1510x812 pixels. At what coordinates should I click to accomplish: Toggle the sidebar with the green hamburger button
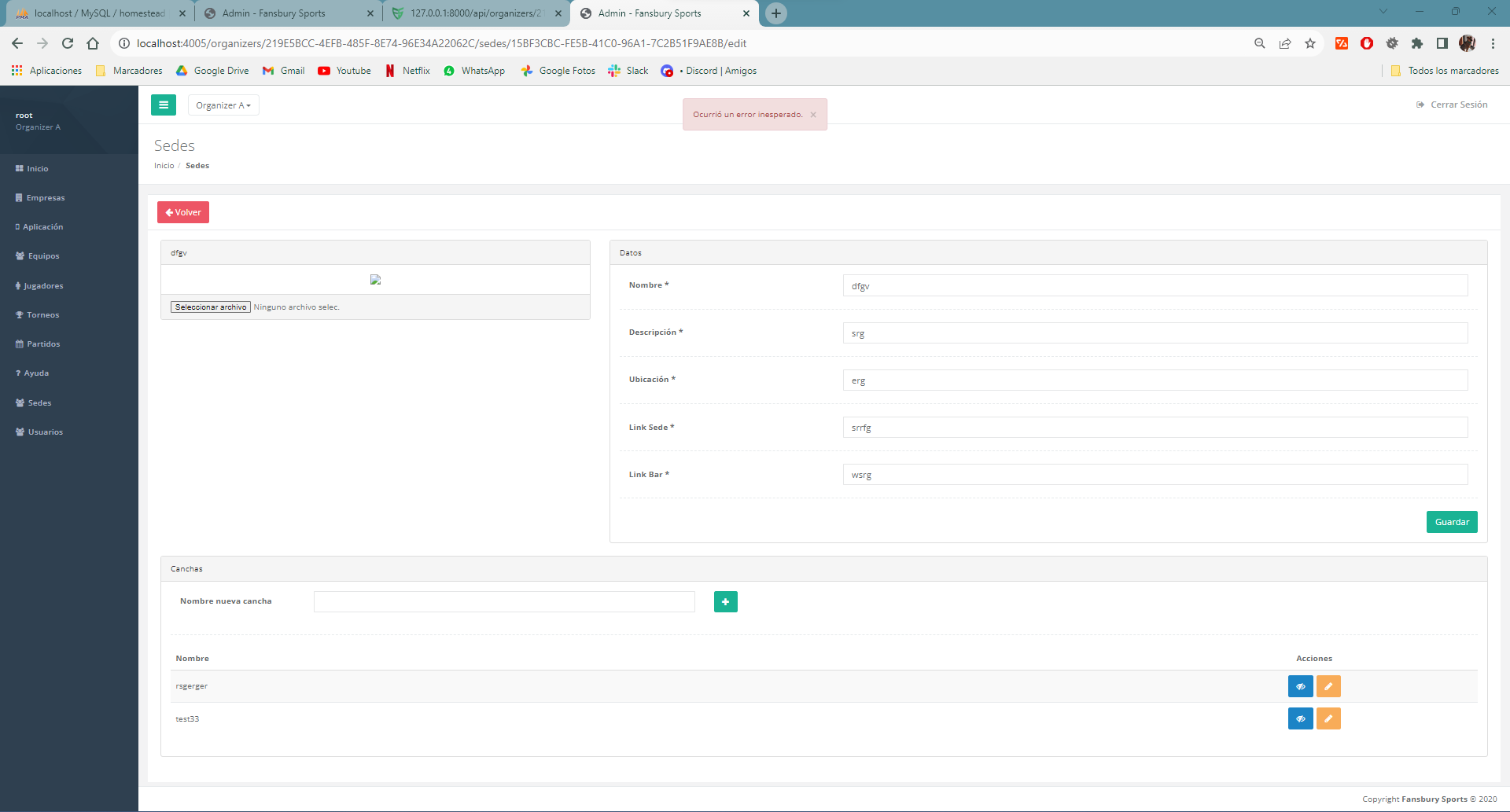(x=164, y=105)
